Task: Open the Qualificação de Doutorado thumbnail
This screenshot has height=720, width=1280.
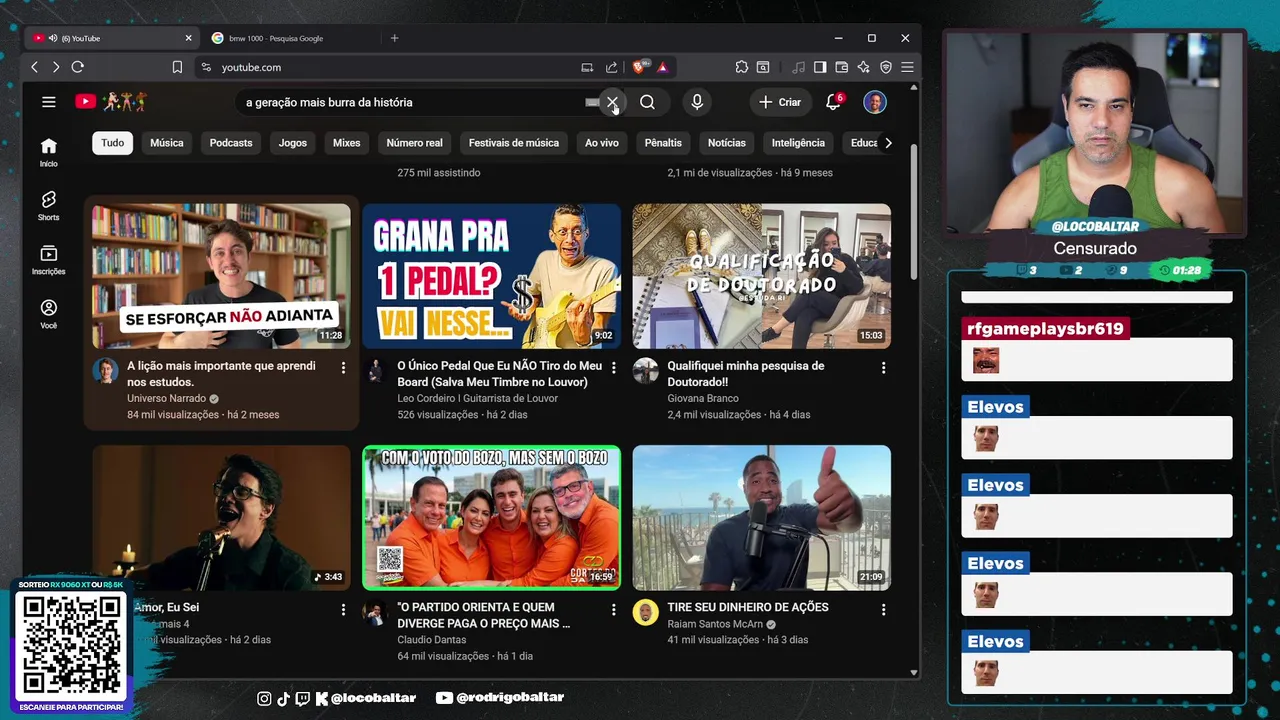Action: coord(761,276)
